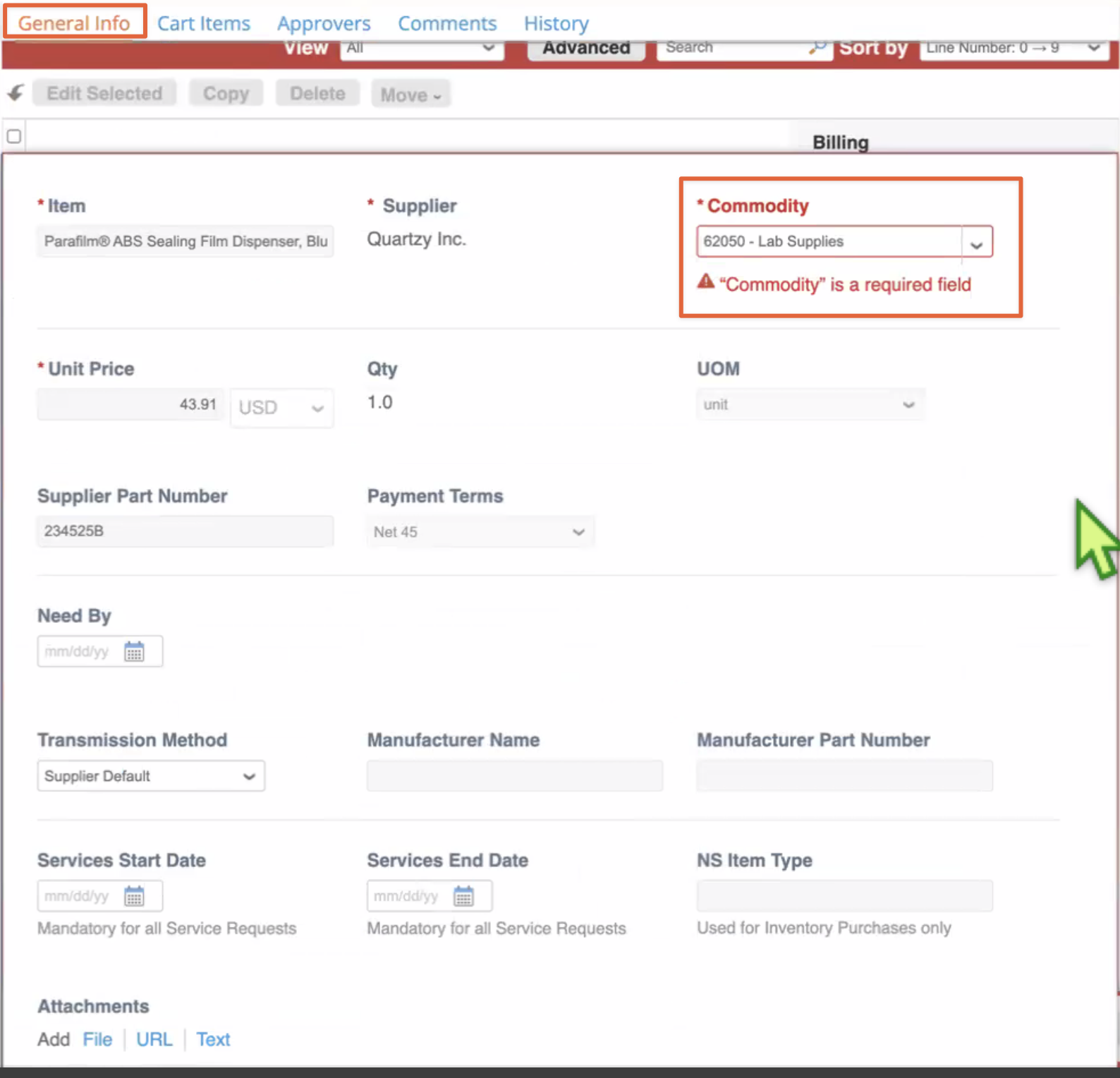The image size is (1120, 1078).
Task: Click the Commodity required-field warning icon
Action: 706,281
